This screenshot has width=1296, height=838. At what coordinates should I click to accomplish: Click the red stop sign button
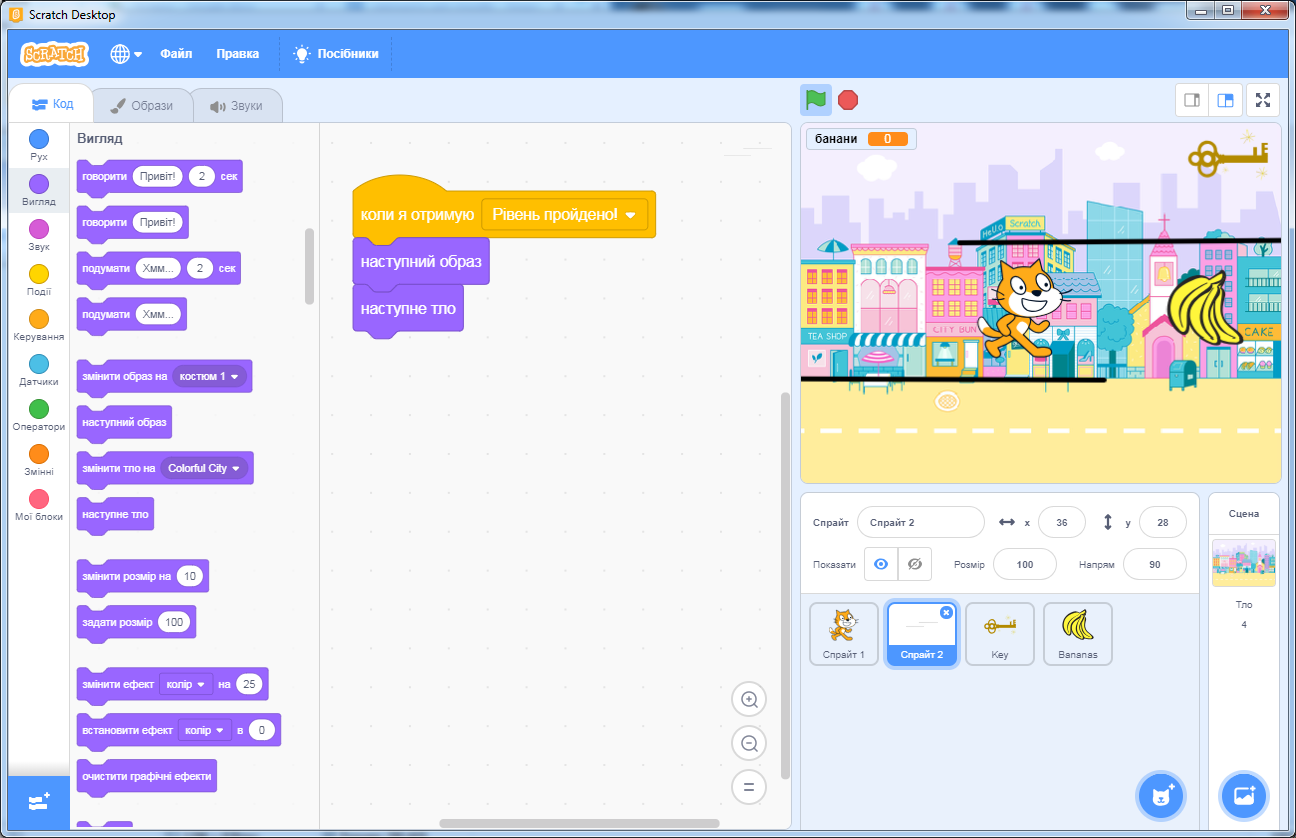848,100
